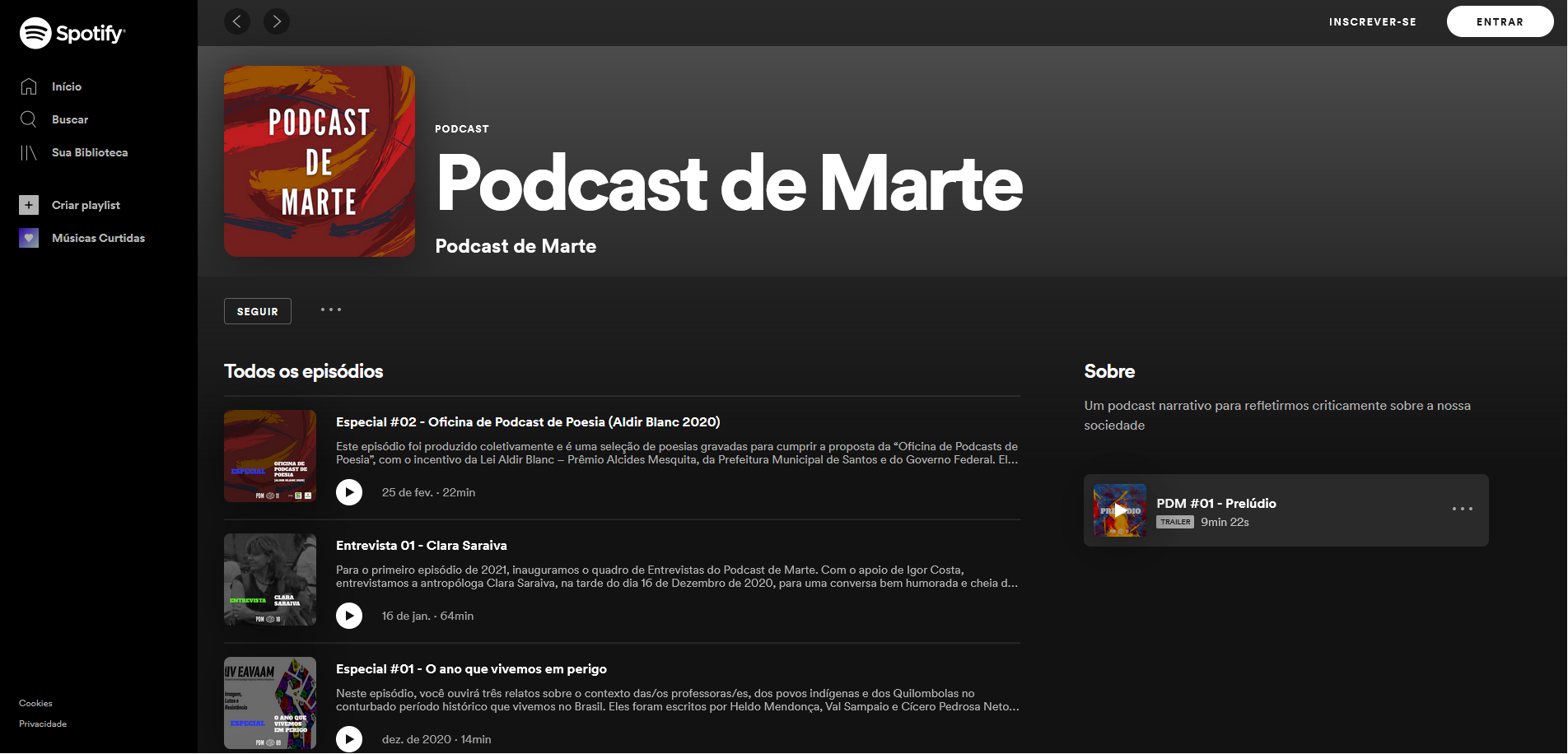Select Início in the sidebar
The image size is (1568, 754).
[67, 86]
